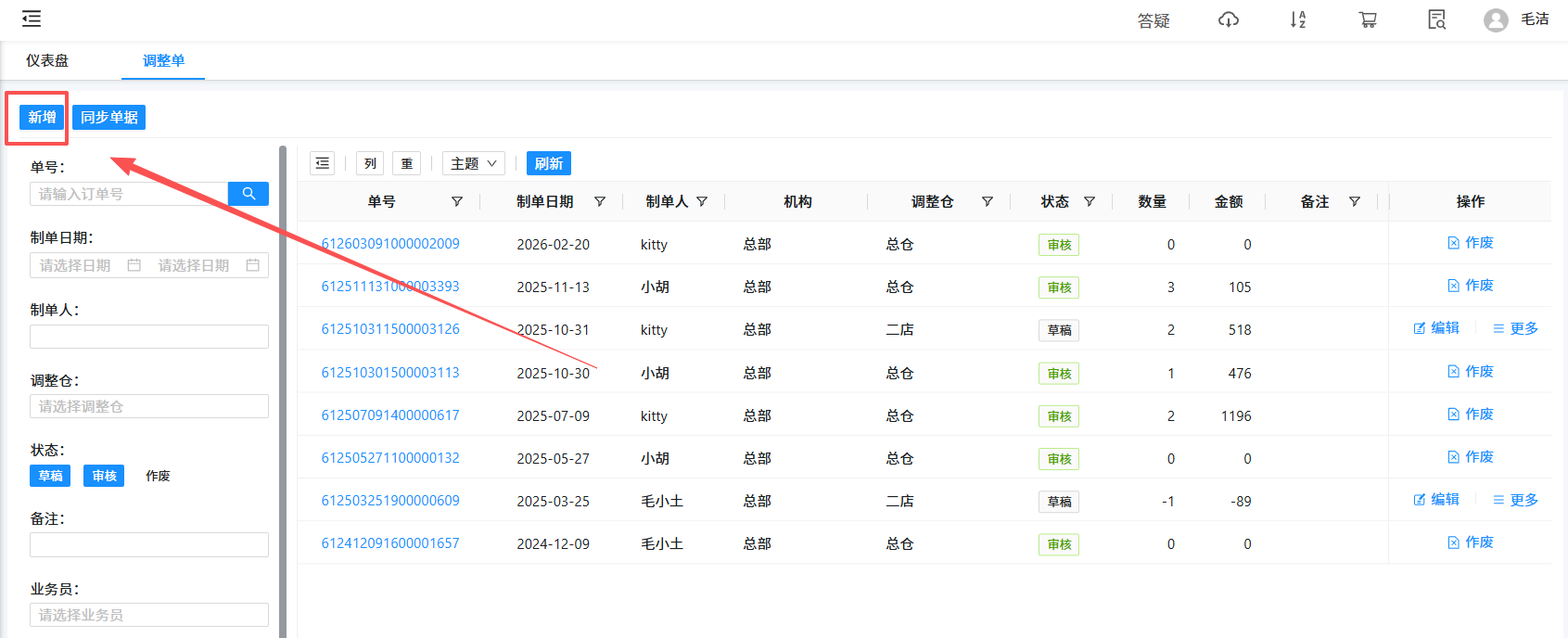1568x638 pixels.
Task: Click the table list layout icon
Action: point(322,163)
